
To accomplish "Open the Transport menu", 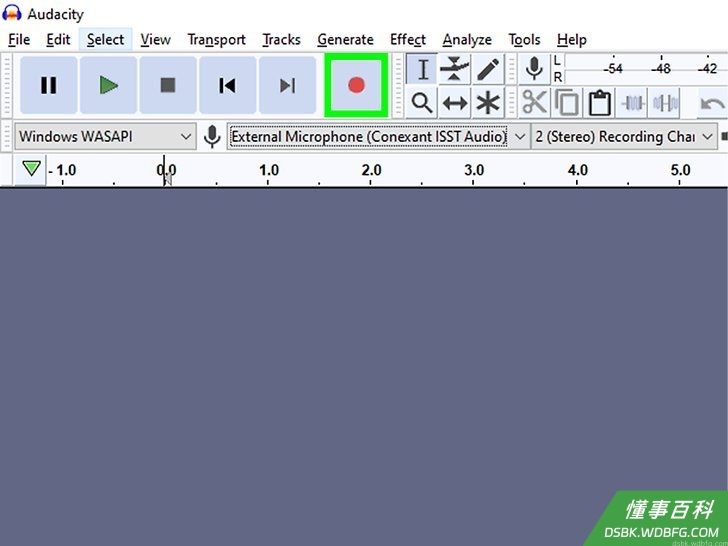I will (216, 39).
